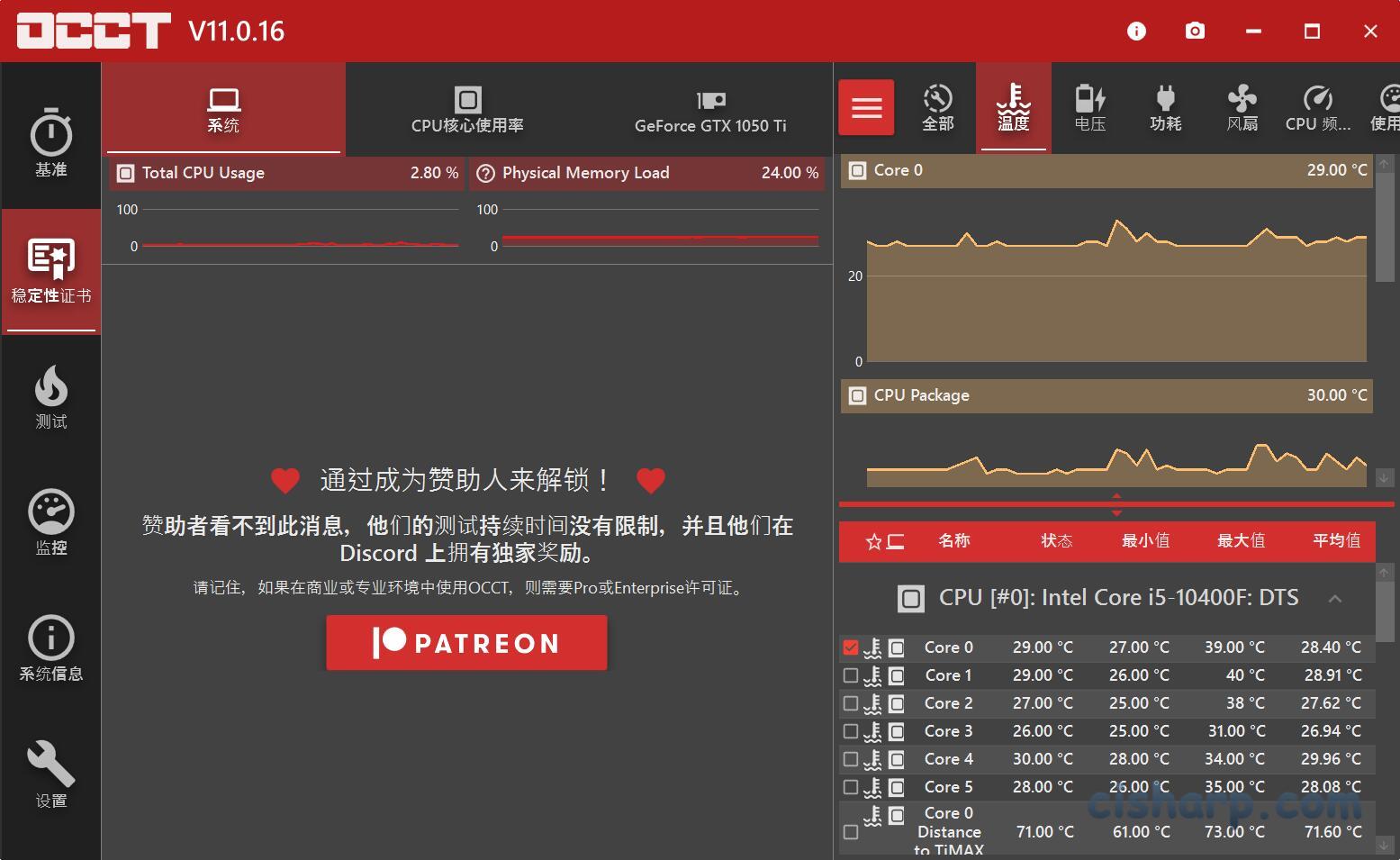The height and width of the screenshot is (860, 1400).
Task: Uncheck Core 0 in the sensor list
Action: 851,647
